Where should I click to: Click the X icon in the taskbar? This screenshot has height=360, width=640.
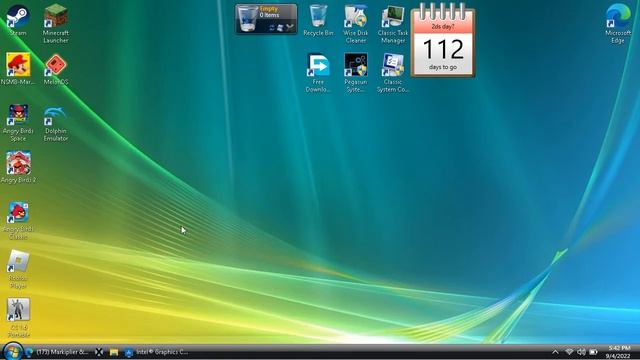pyautogui.click(x=99, y=352)
